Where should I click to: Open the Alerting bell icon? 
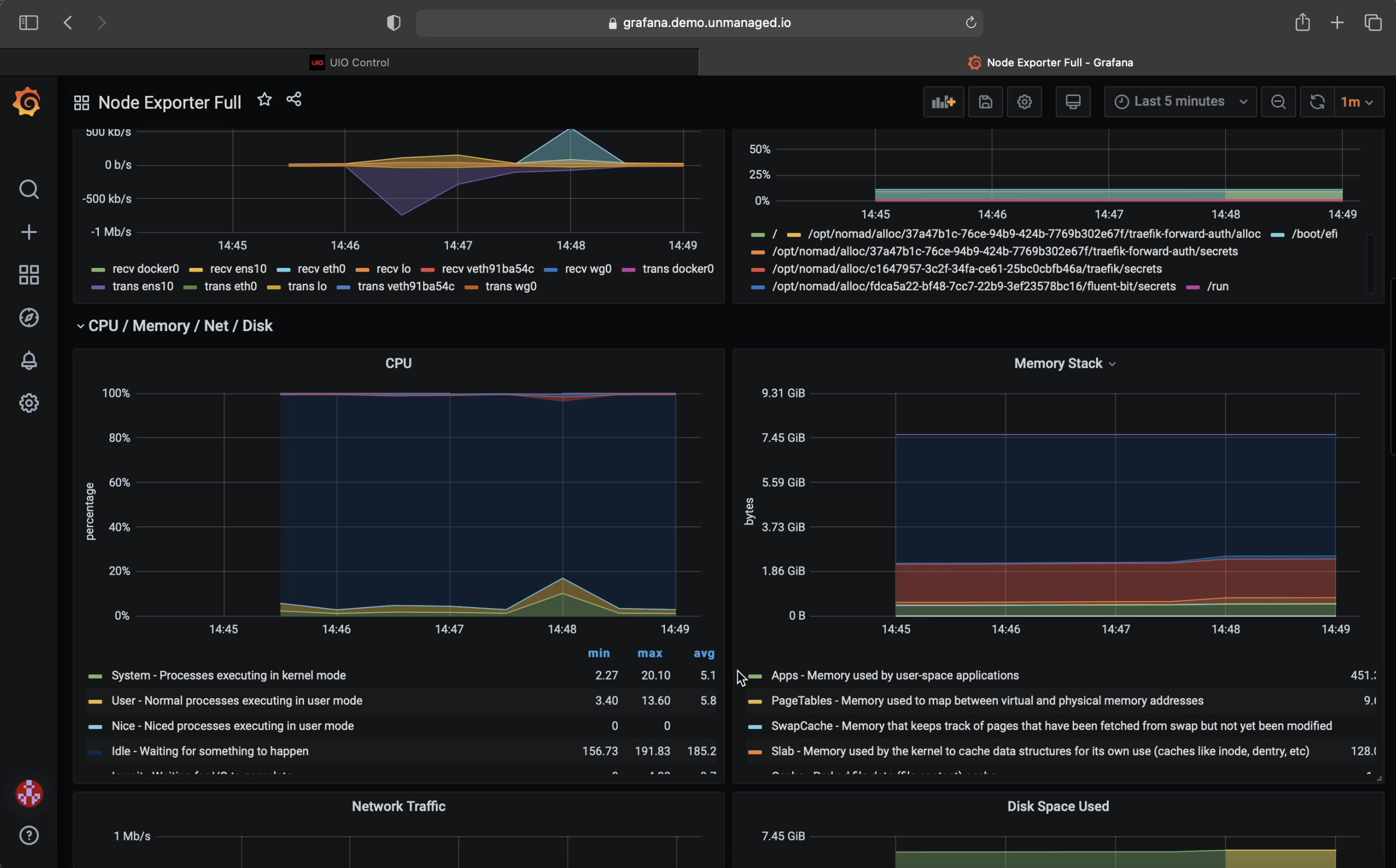(x=29, y=360)
